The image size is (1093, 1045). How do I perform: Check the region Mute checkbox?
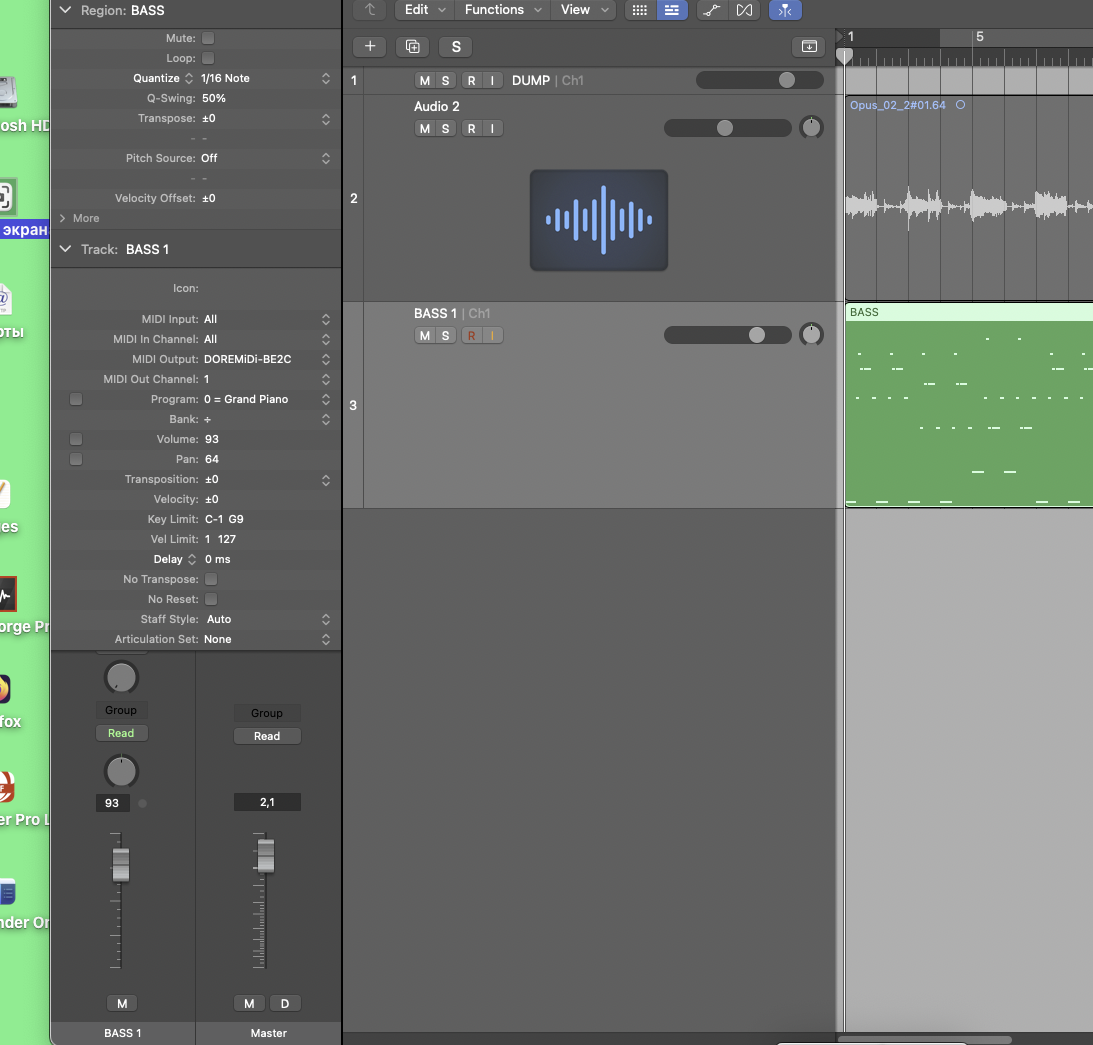tap(208, 38)
